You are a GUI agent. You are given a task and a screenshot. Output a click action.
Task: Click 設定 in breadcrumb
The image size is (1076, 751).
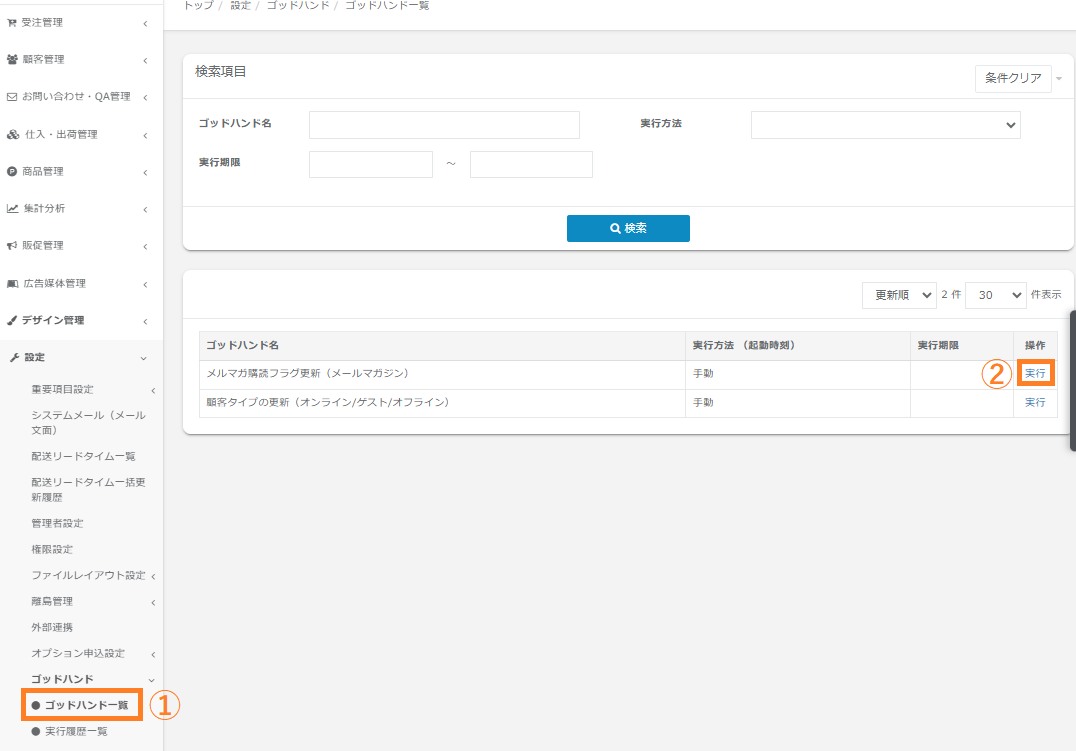(x=240, y=5)
